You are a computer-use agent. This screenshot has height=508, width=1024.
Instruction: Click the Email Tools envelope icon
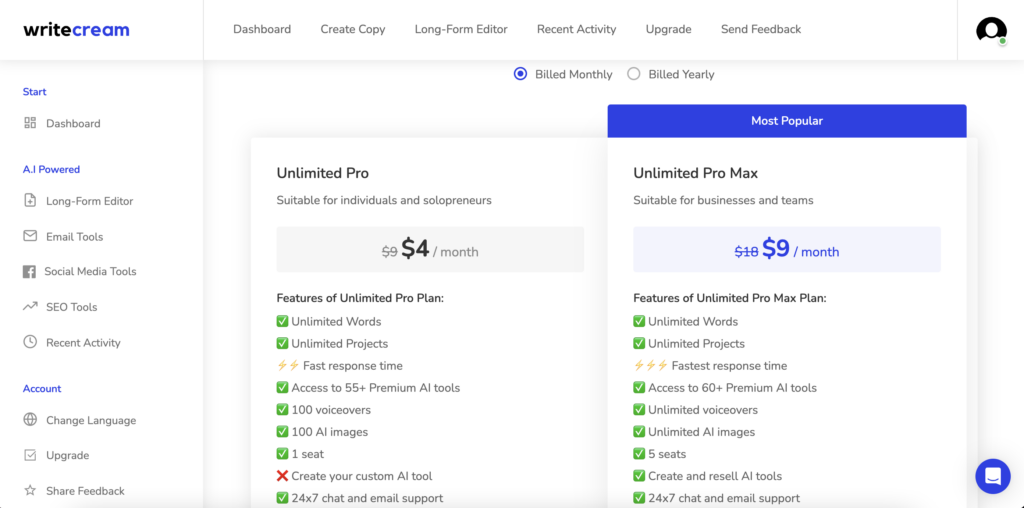click(x=30, y=237)
